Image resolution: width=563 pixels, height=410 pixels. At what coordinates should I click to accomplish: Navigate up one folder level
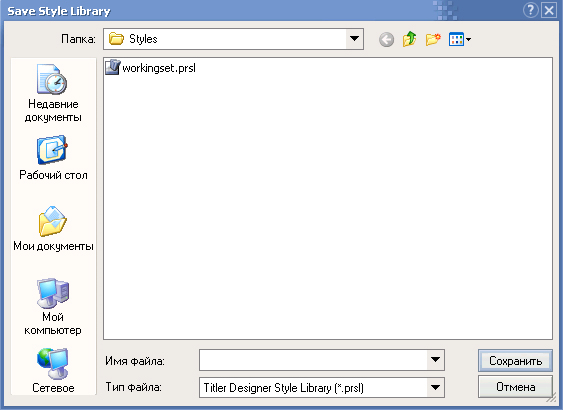[409, 39]
